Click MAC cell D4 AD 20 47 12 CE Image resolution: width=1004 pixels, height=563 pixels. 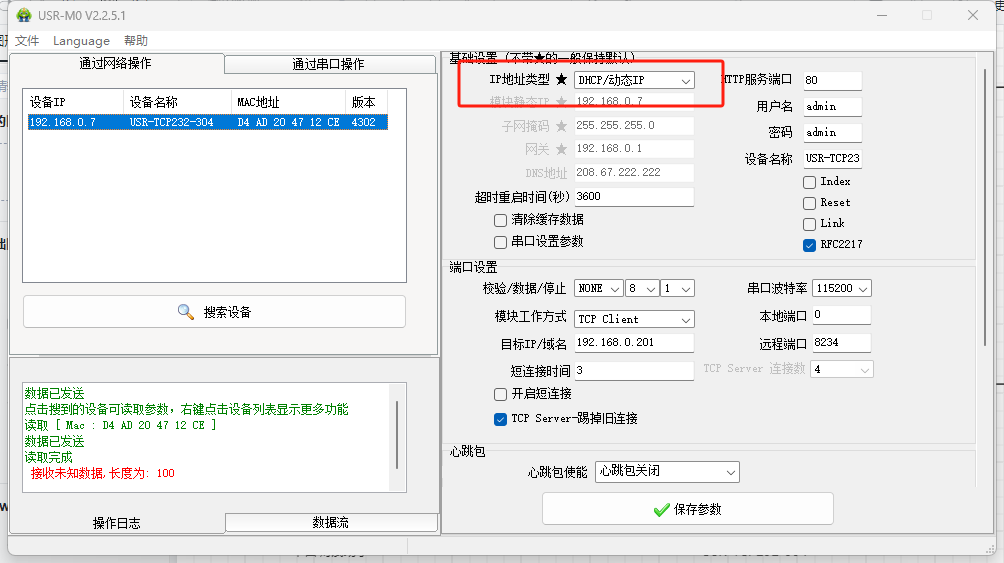coord(288,122)
